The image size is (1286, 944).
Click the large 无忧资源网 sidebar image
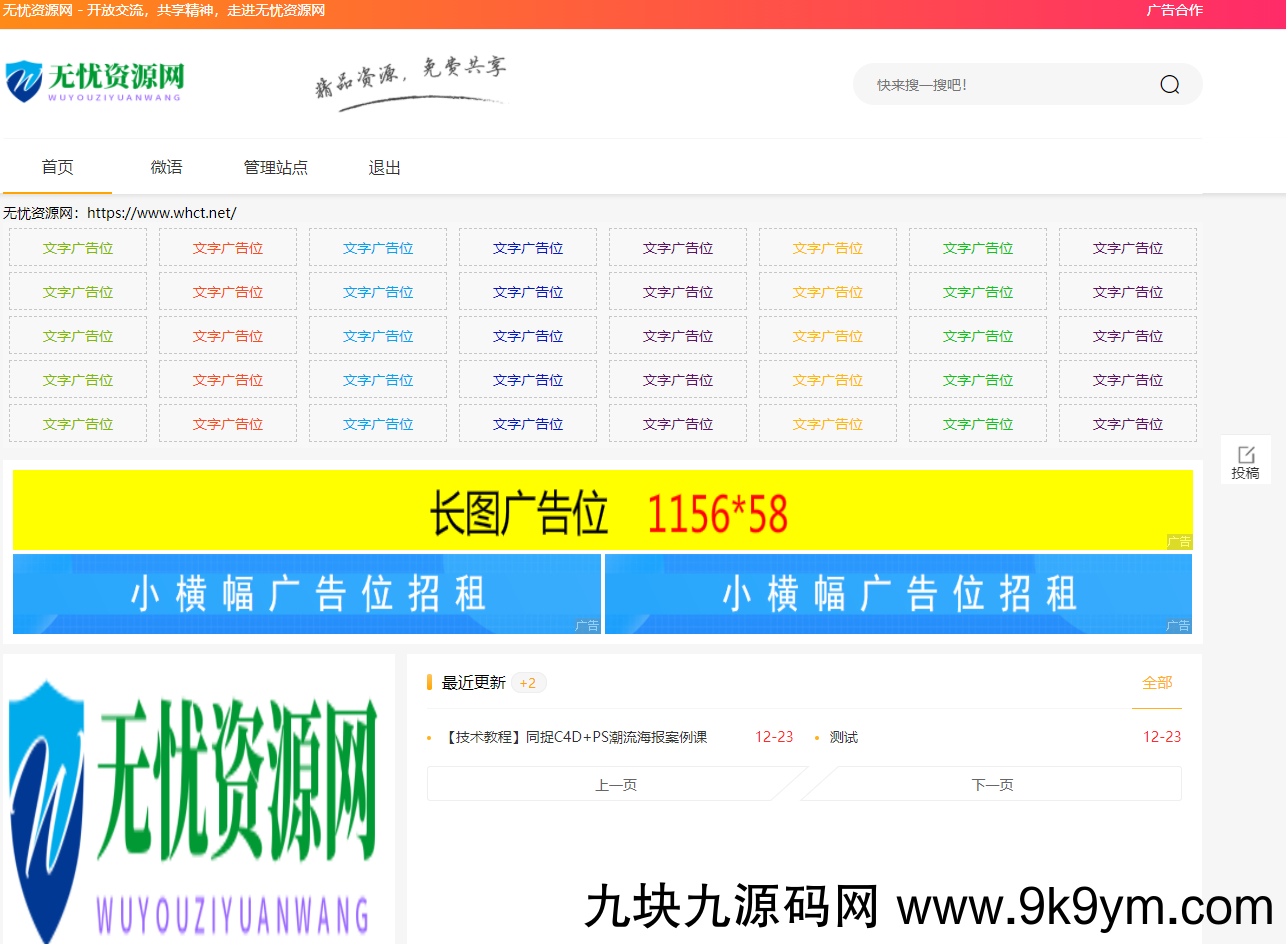[x=198, y=800]
